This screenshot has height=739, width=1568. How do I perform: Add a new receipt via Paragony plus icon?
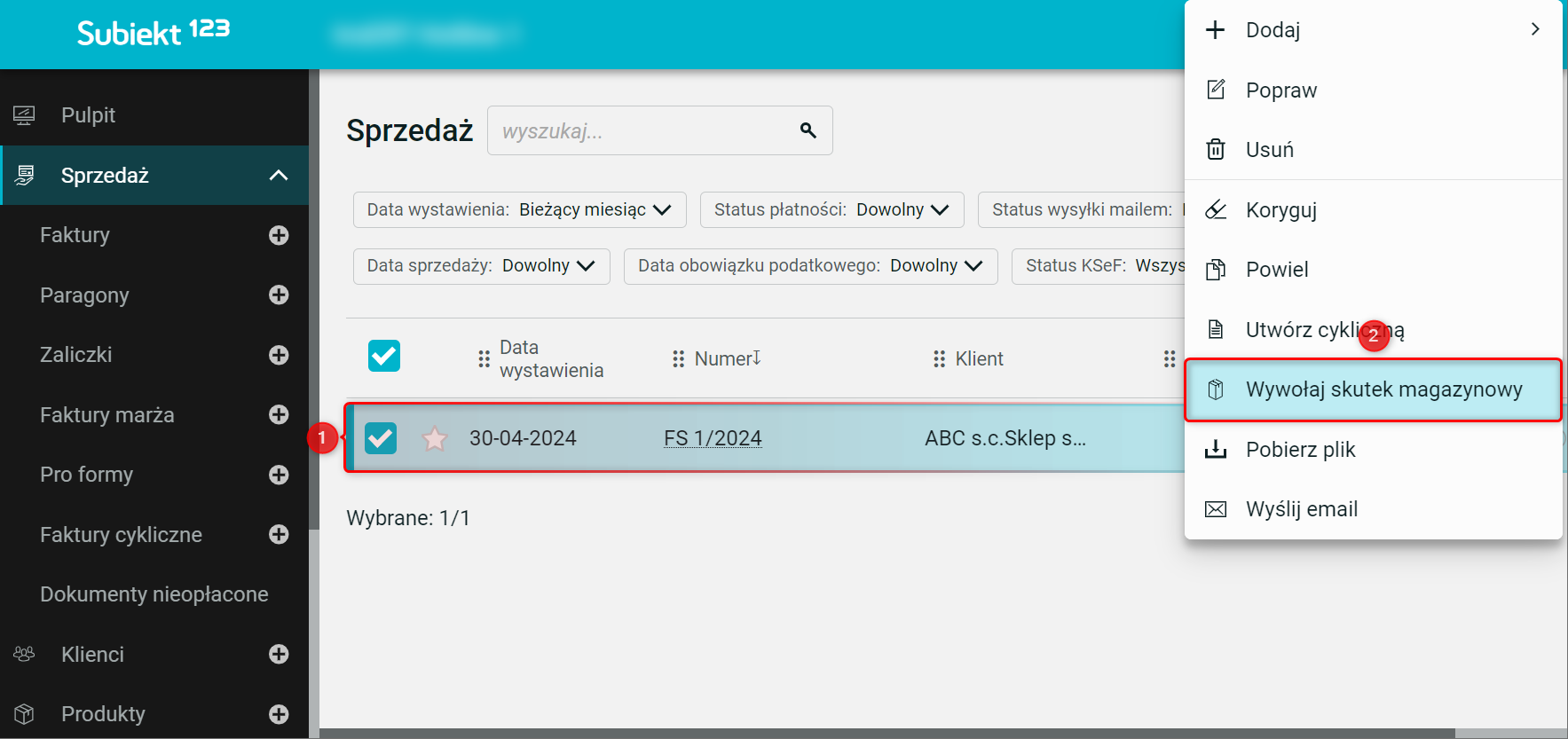point(279,295)
